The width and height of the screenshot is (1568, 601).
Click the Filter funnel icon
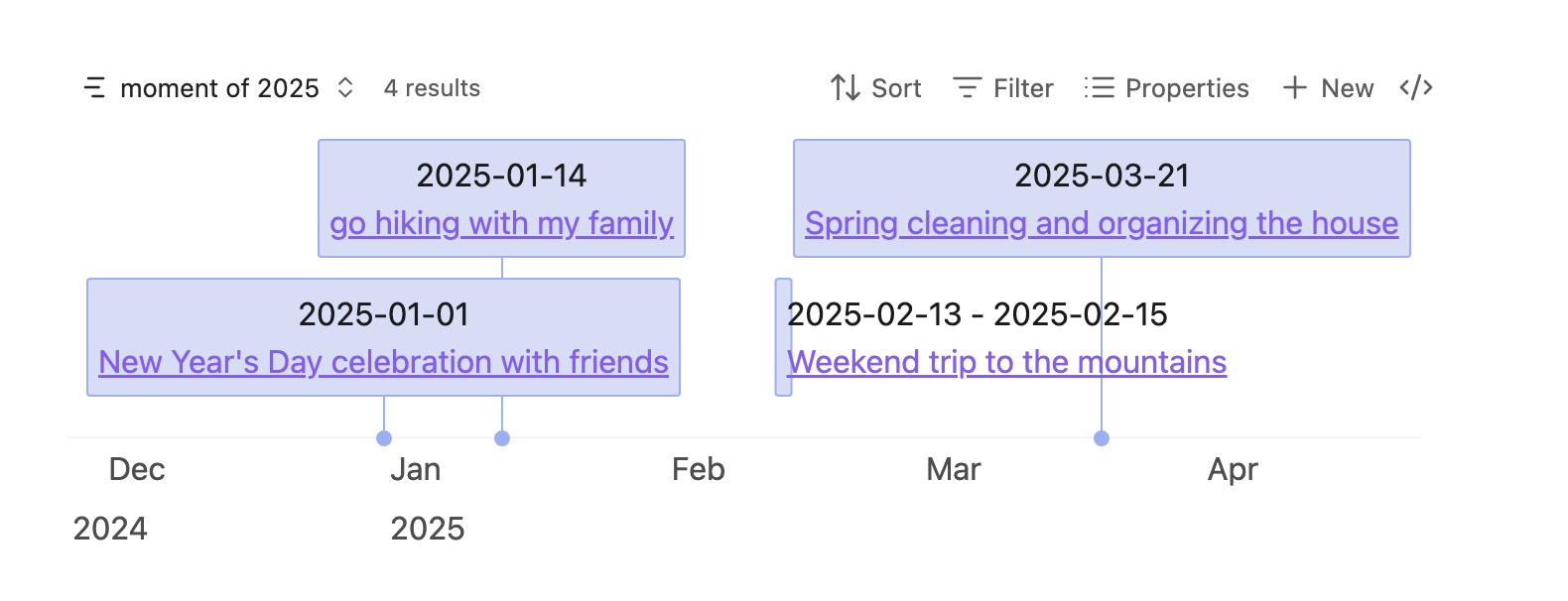click(x=967, y=88)
